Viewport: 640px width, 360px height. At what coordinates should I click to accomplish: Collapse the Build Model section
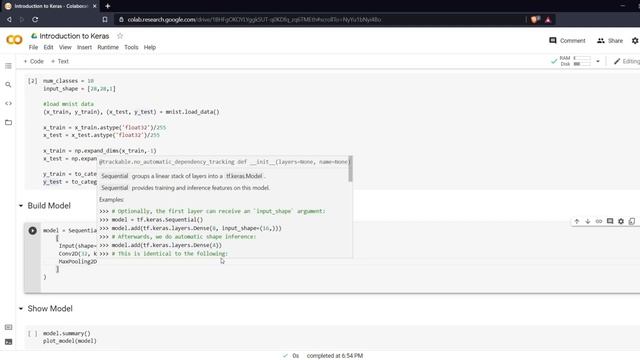(21, 206)
